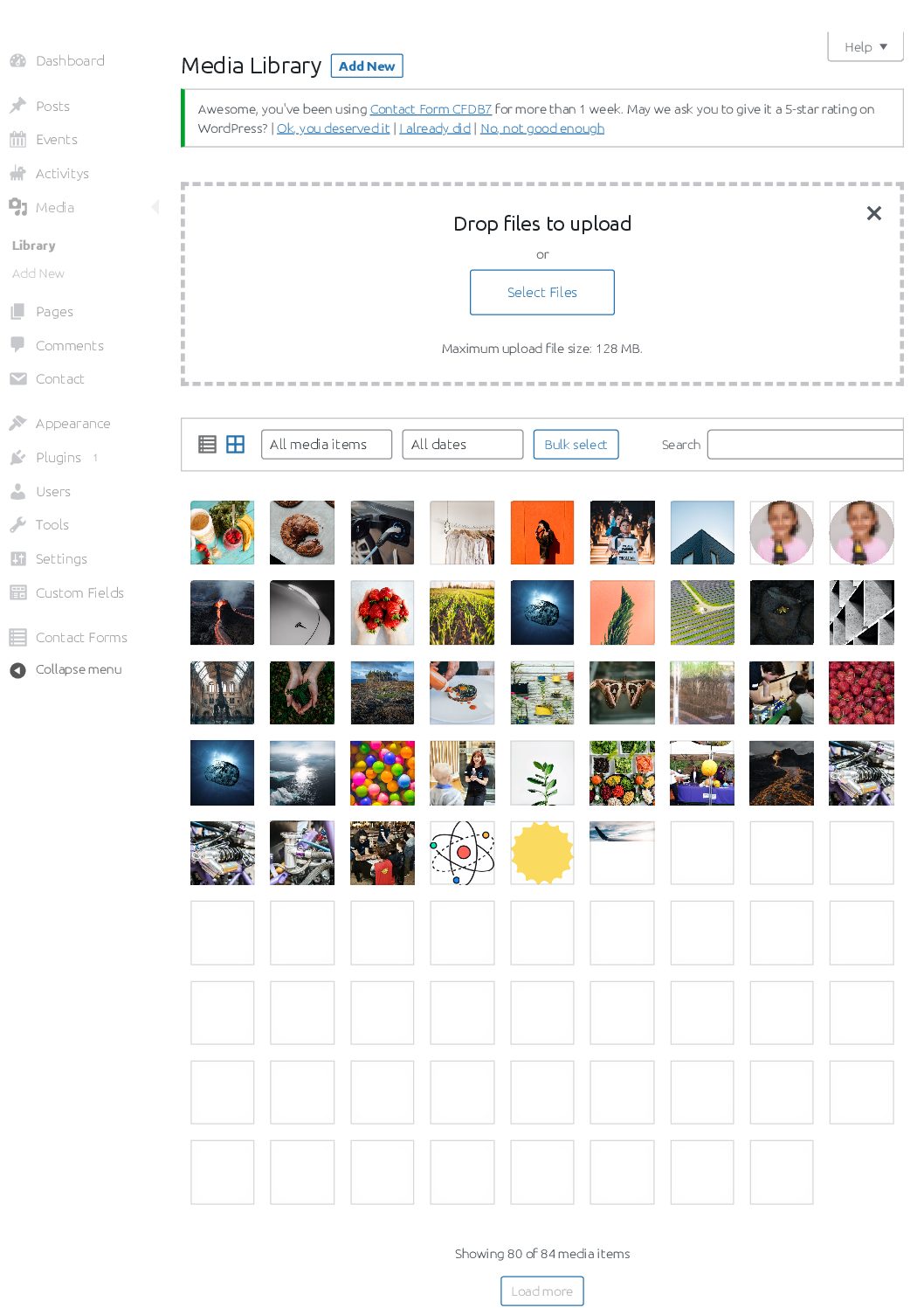Viewport: 924px width, 1308px height.
Task: Switch to grid view icon
Action: (x=236, y=444)
